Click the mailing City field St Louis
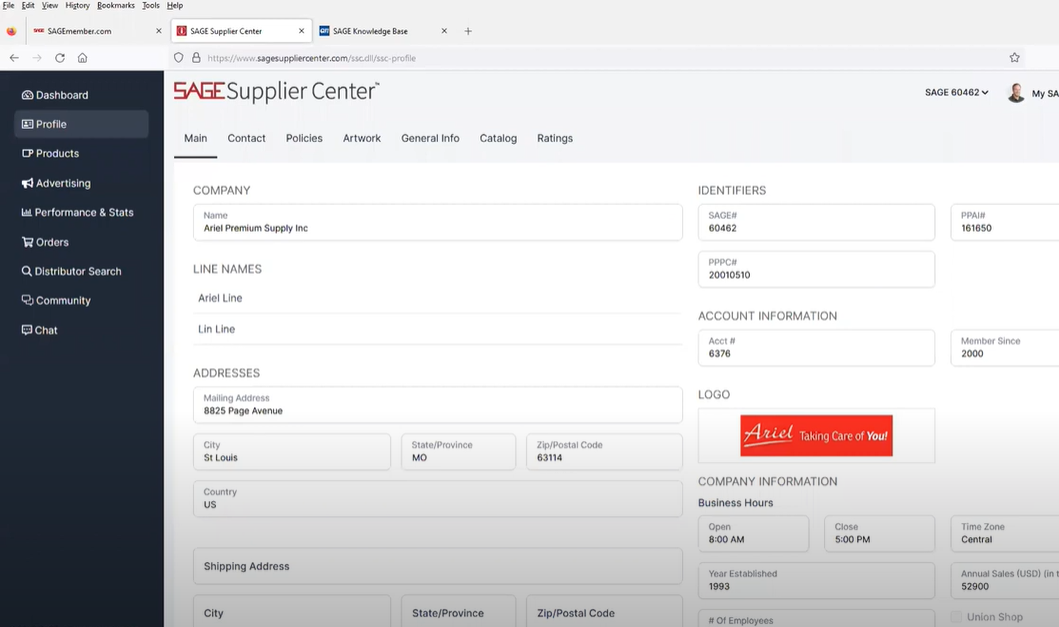The height and width of the screenshot is (627, 1059). [x=292, y=452]
